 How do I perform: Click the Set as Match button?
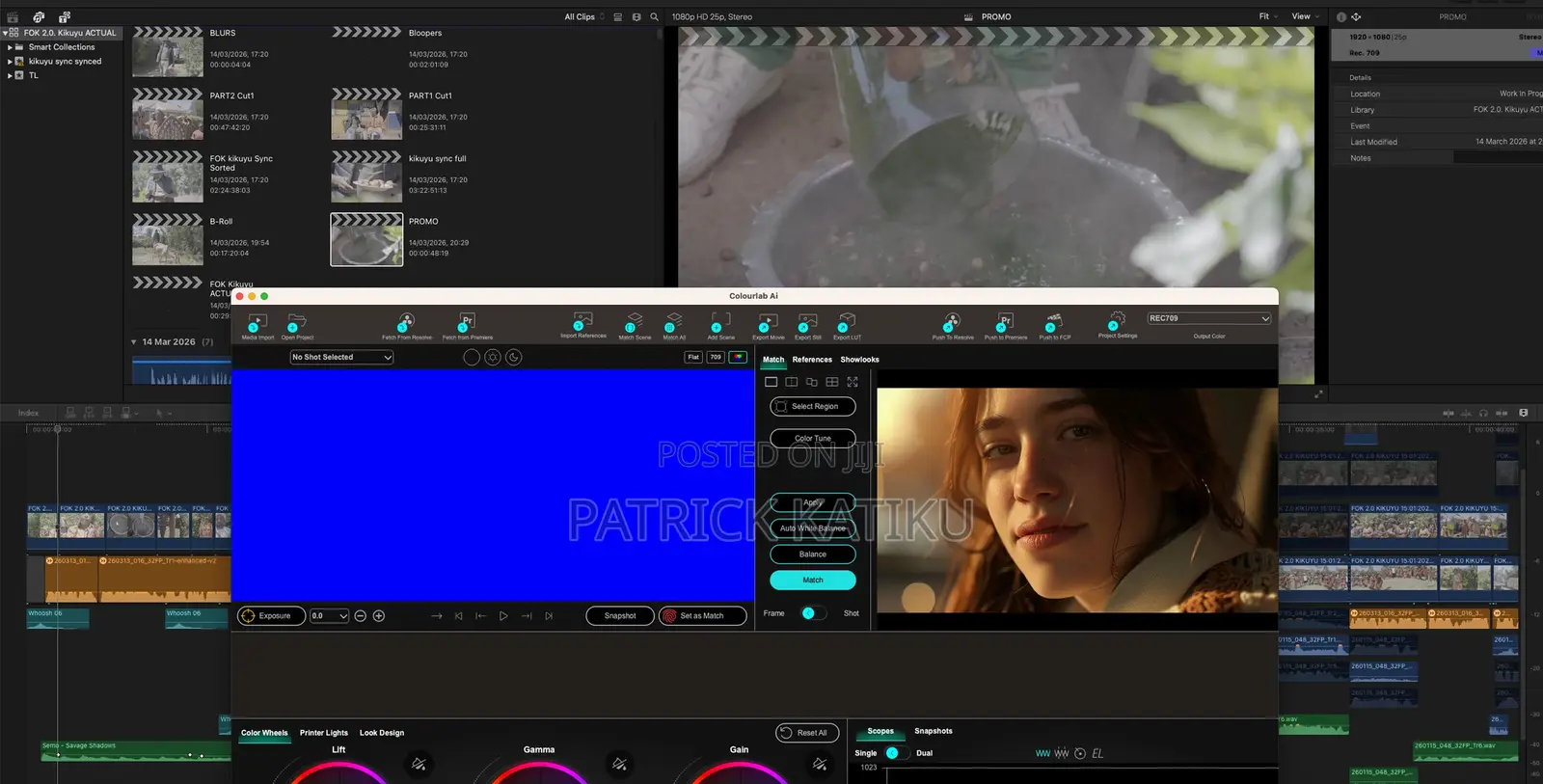[x=703, y=615]
